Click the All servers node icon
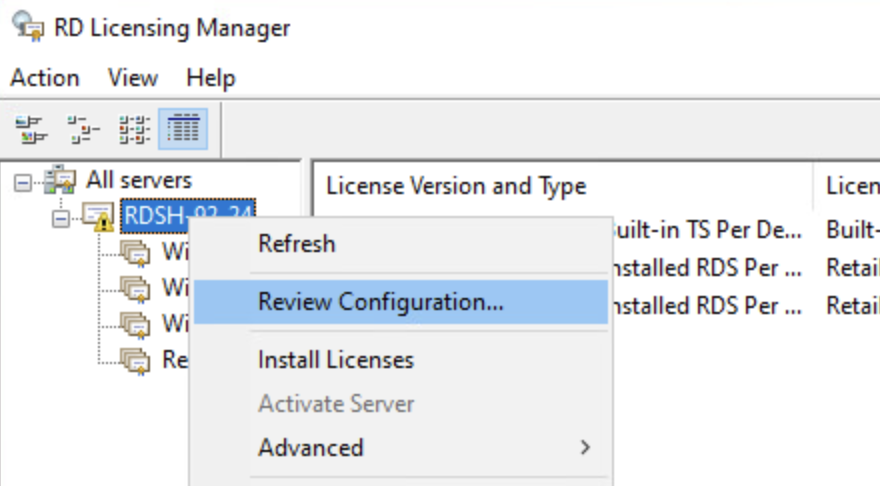 point(61,181)
